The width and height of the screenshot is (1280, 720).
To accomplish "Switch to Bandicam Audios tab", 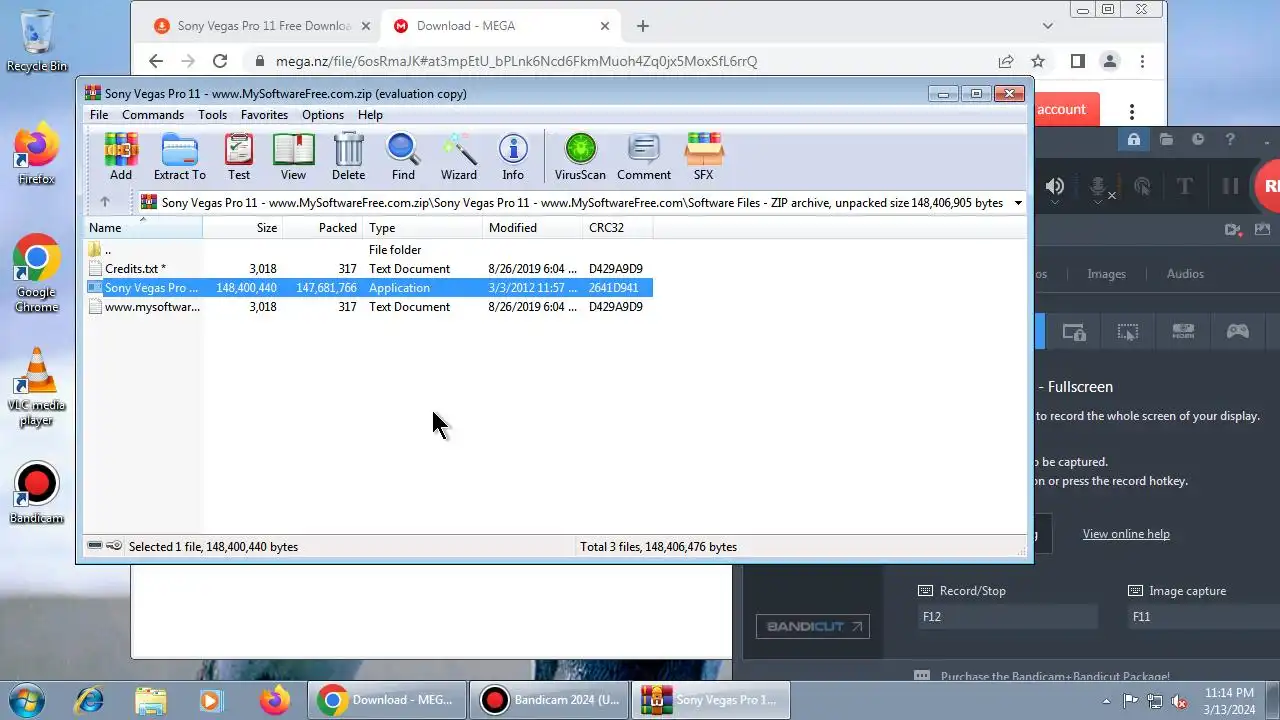I will 1185,274.
